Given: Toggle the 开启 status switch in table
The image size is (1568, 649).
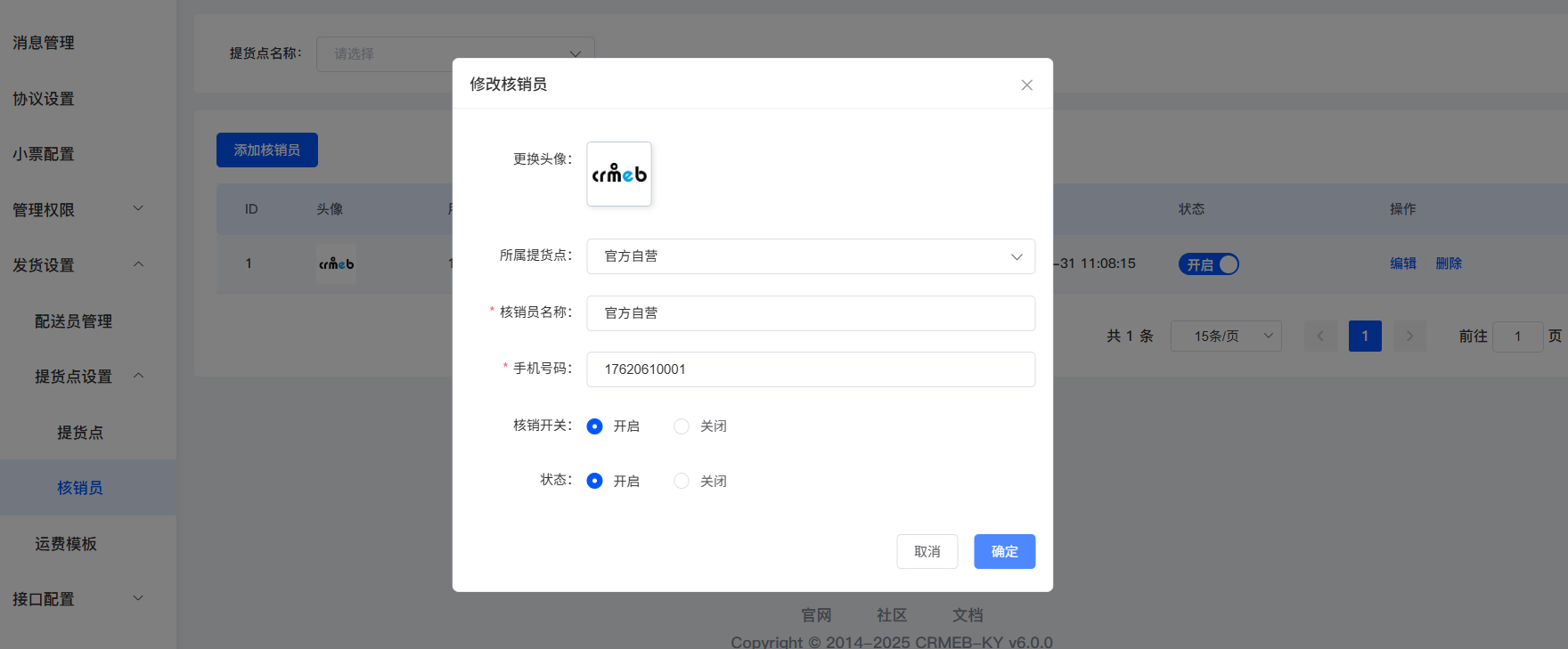Looking at the screenshot, I should [x=1209, y=264].
